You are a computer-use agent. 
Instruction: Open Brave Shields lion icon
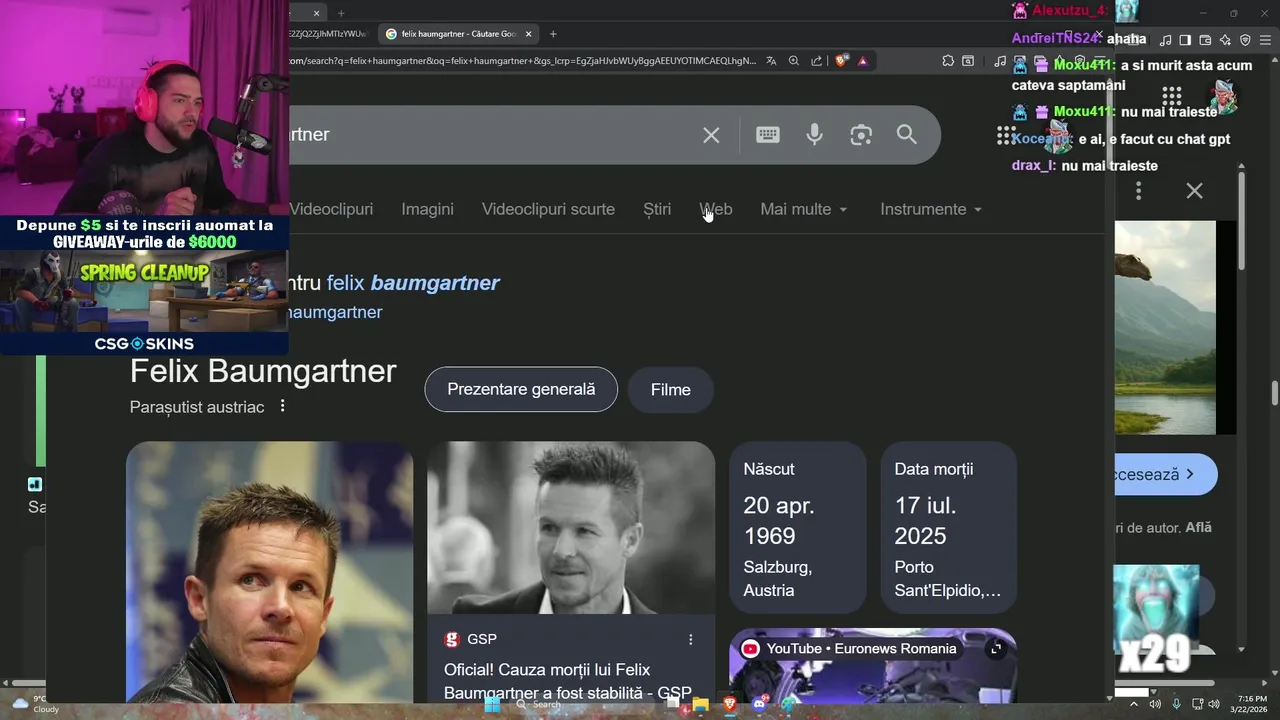pos(841,61)
